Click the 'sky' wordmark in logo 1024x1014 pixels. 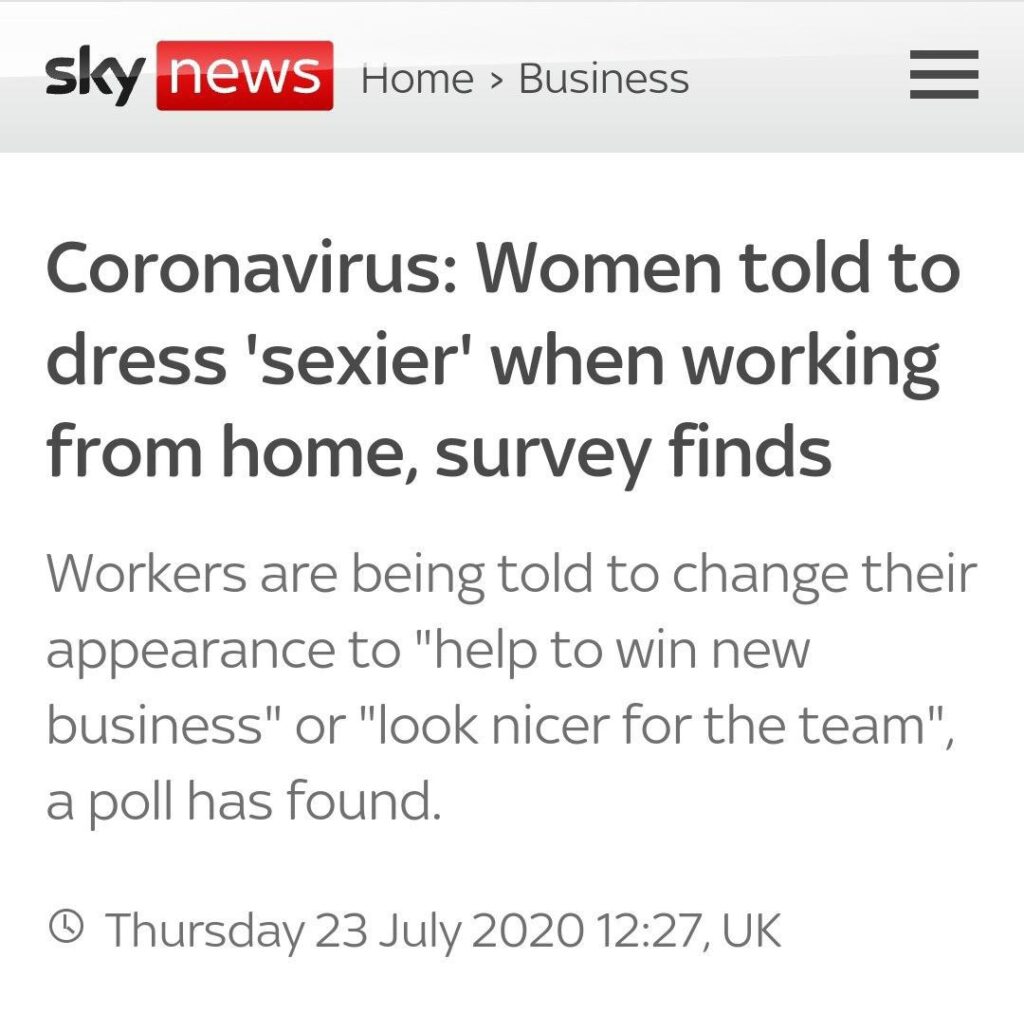pyautogui.click(x=95, y=76)
